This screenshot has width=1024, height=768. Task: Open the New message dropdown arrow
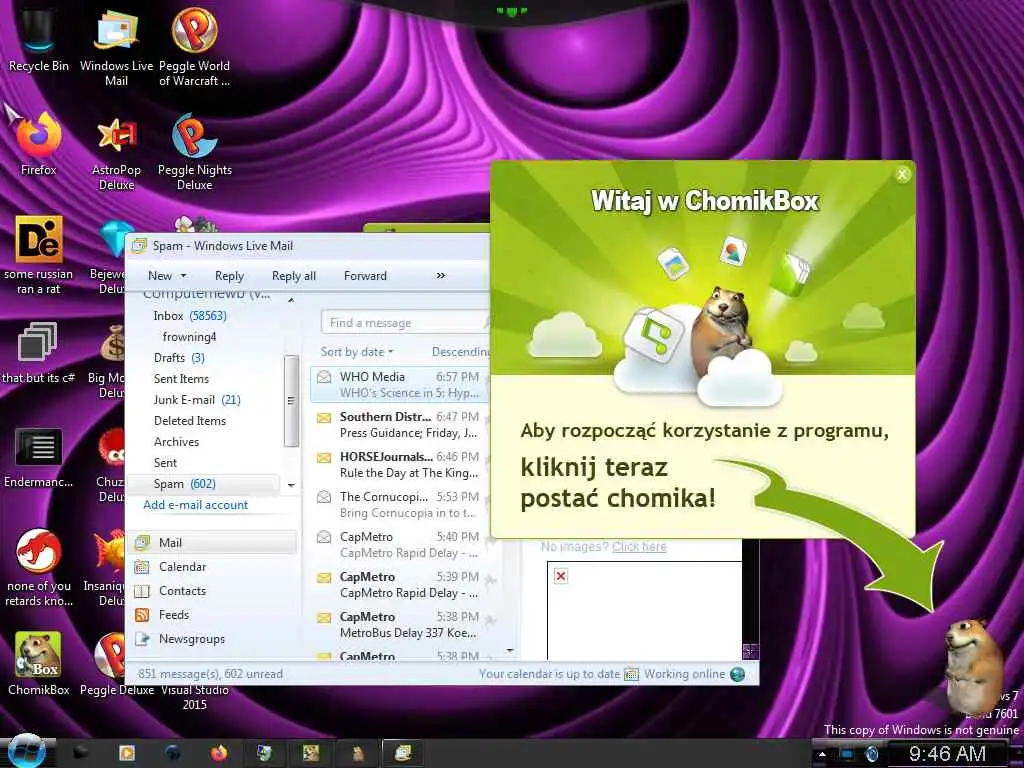tap(184, 276)
